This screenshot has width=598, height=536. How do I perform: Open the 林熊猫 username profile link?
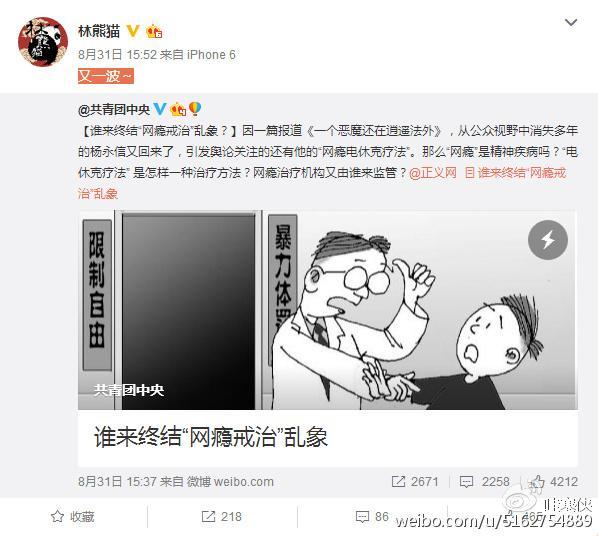point(99,31)
